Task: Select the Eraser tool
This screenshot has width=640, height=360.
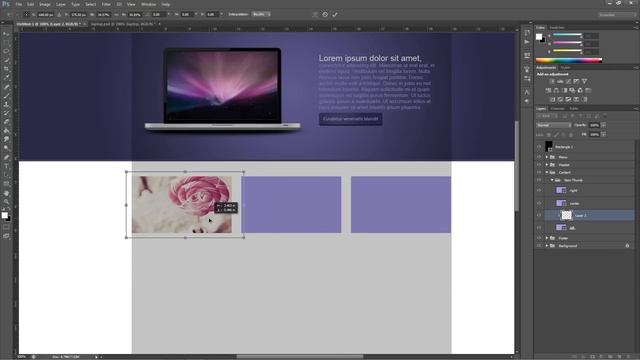Action: coord(6,122)
